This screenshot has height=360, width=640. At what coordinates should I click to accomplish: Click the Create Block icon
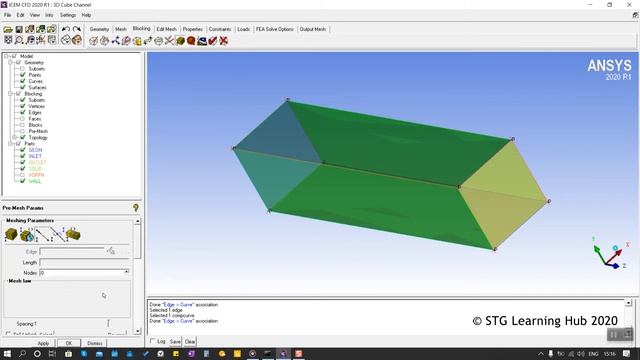point(93,41)
